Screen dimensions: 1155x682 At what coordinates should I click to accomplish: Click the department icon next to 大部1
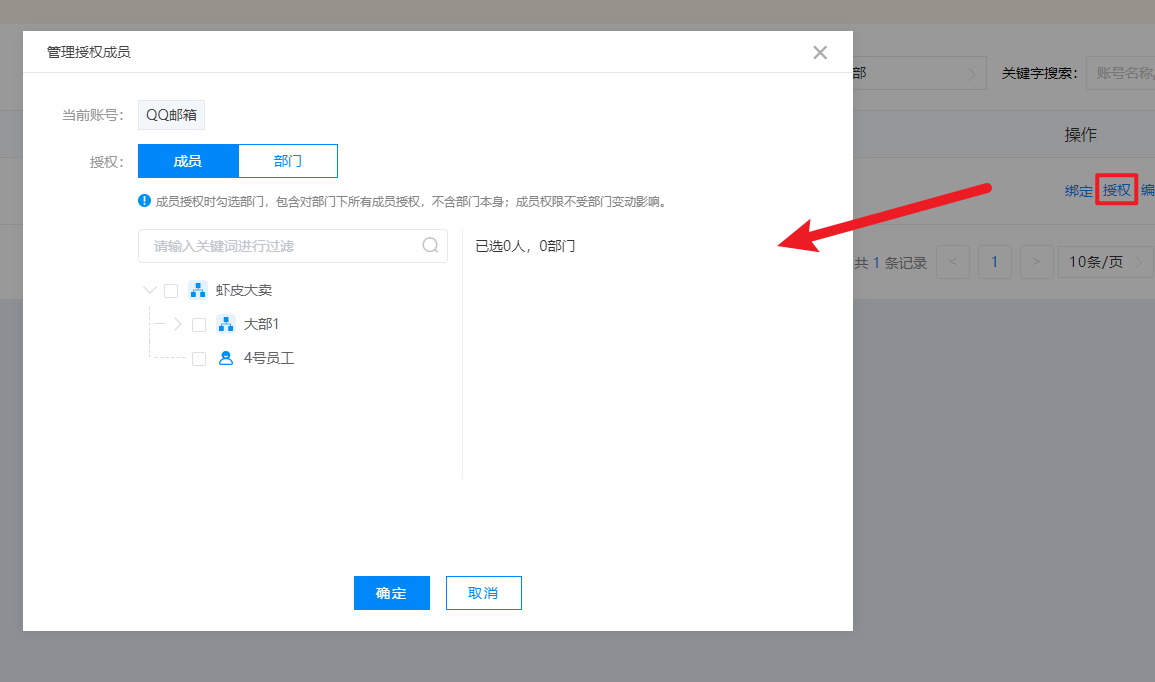point(226,325)
